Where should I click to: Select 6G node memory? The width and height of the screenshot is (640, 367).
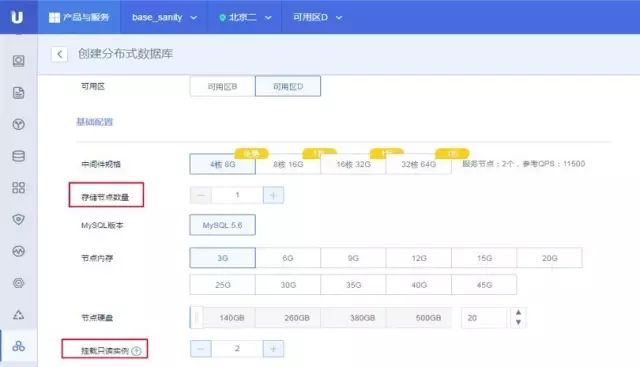click(x=288, y=258)
